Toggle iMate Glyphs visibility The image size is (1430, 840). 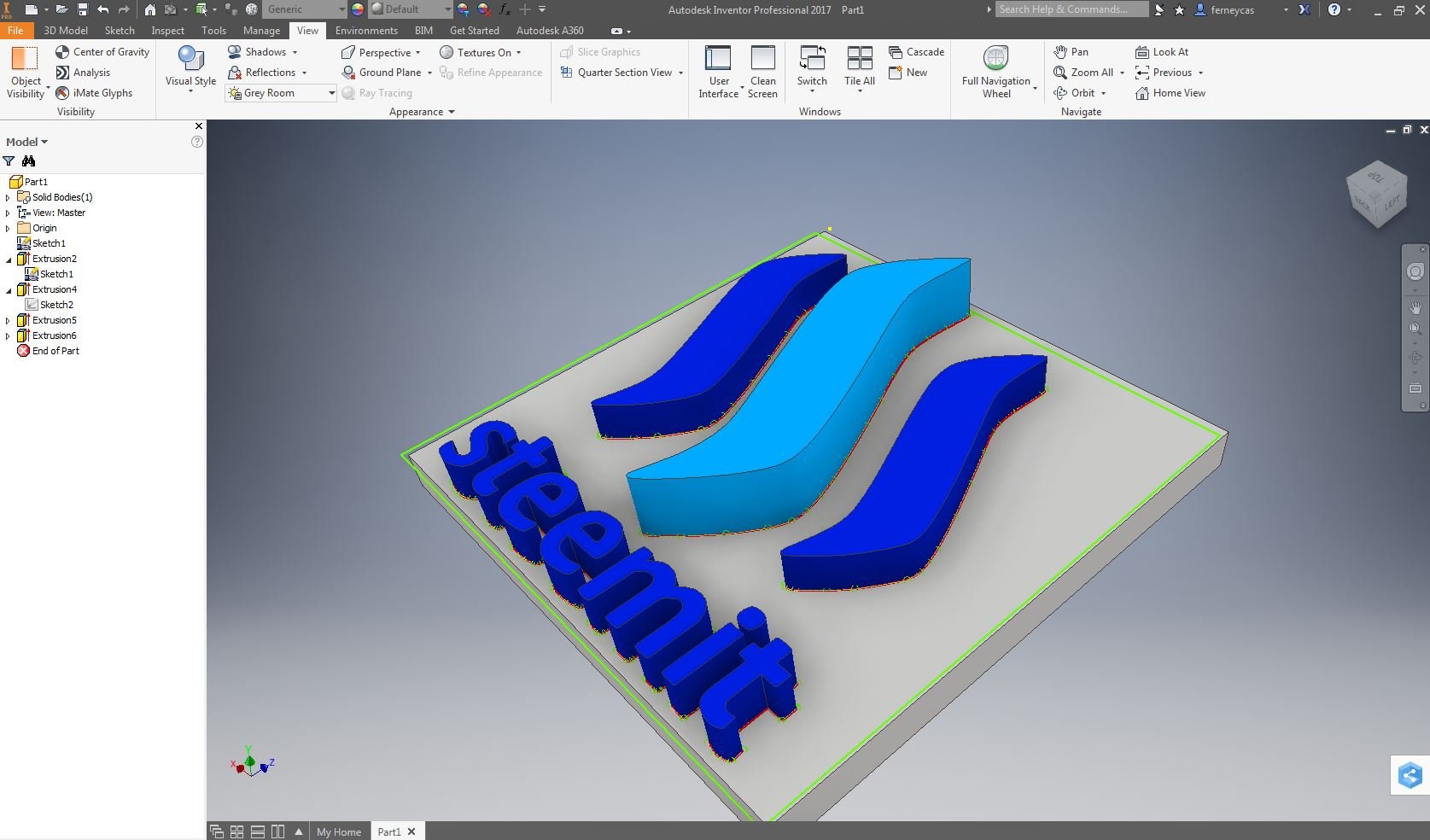pos(94,93)
